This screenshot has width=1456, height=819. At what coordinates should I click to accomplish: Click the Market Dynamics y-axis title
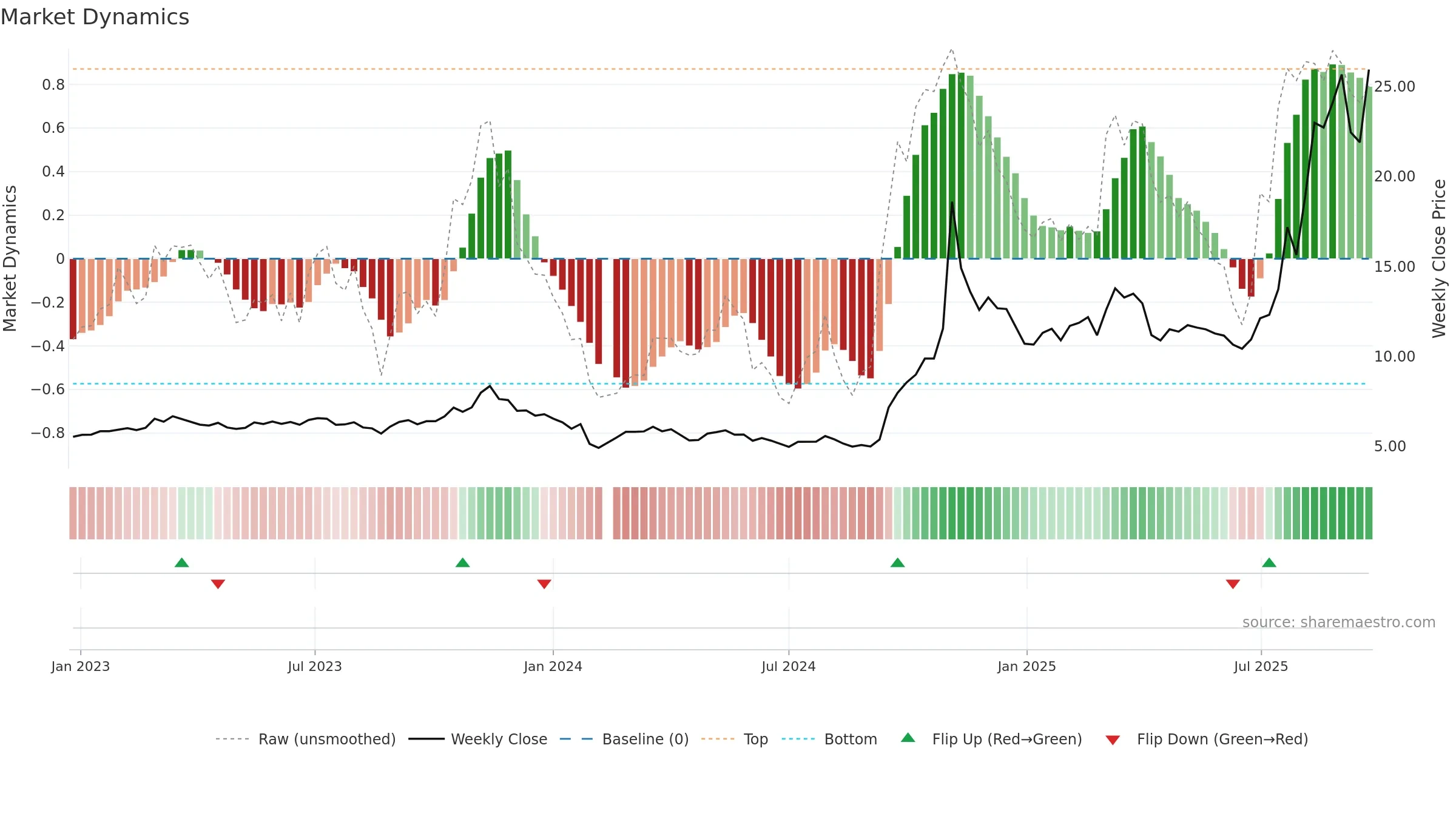[10, 258]
